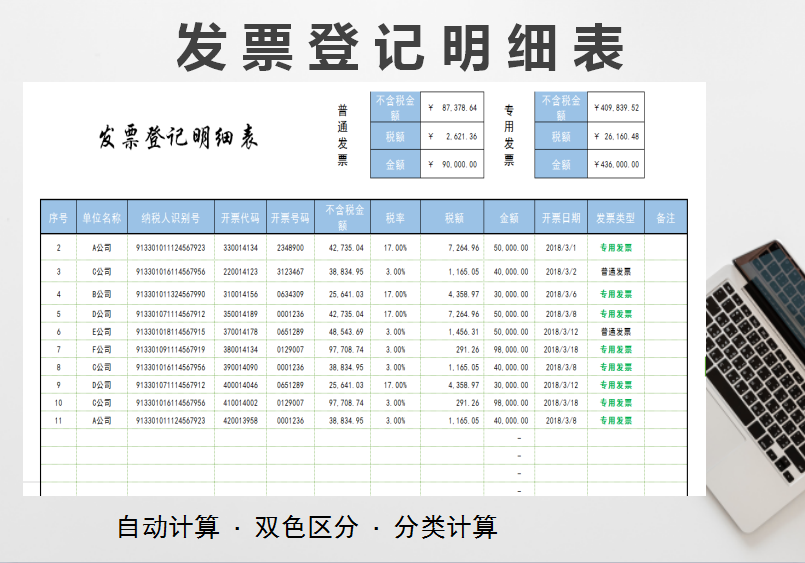Click the A公司 cell in row 11
805x563 pixels.
(x=102, y=420)
